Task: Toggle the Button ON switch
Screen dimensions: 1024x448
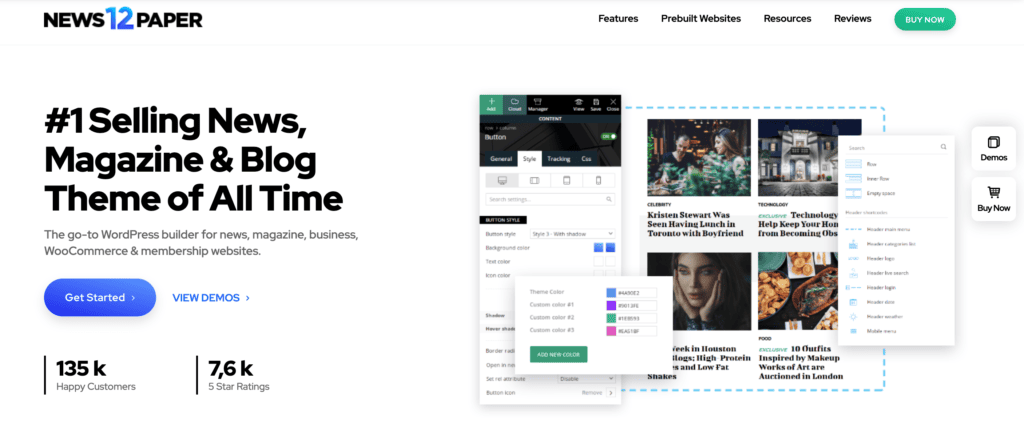Action: pyautogui.click(x=609, y=136)
